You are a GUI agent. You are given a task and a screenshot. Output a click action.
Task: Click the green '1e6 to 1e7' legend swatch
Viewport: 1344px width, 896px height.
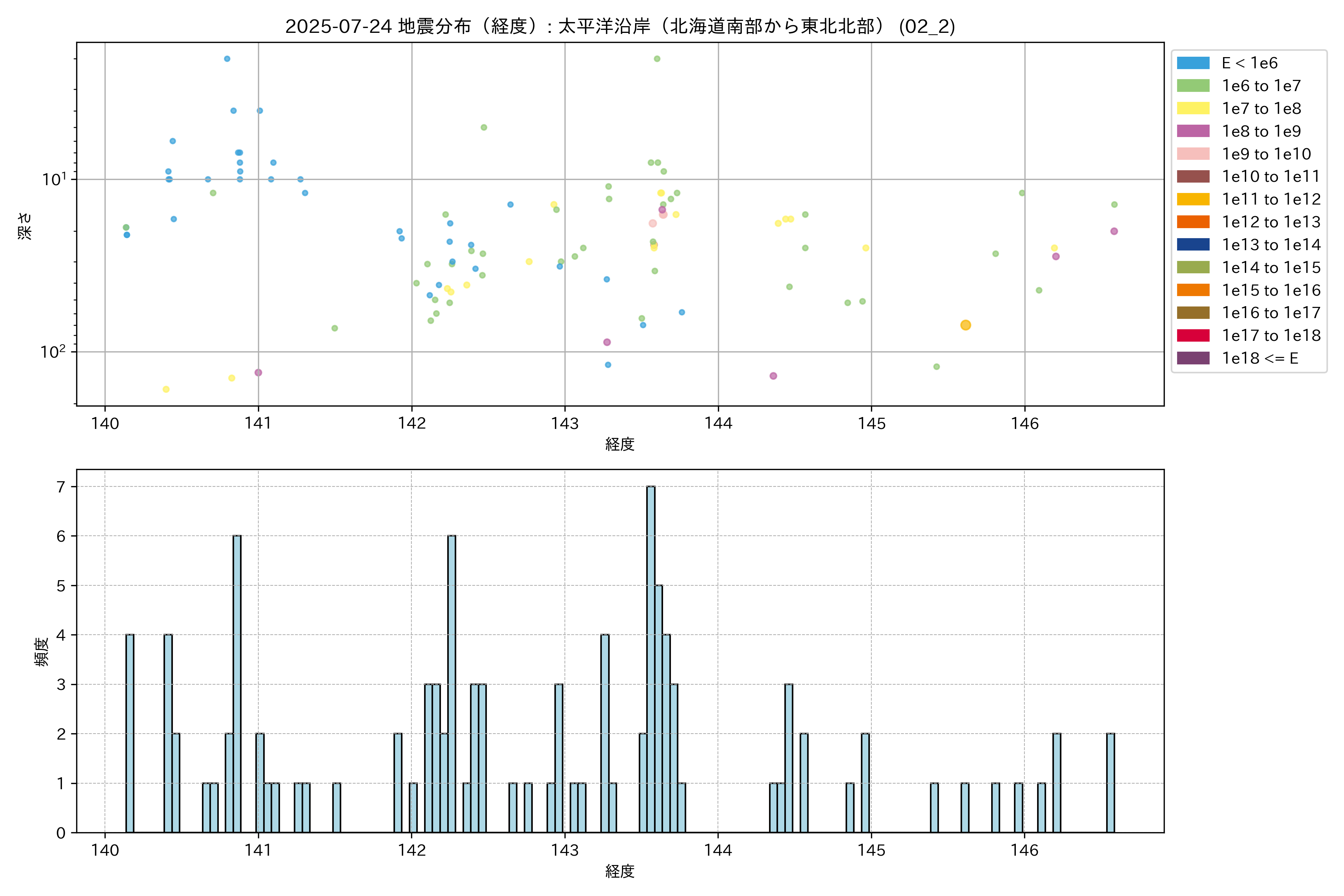pos(1192,86)
